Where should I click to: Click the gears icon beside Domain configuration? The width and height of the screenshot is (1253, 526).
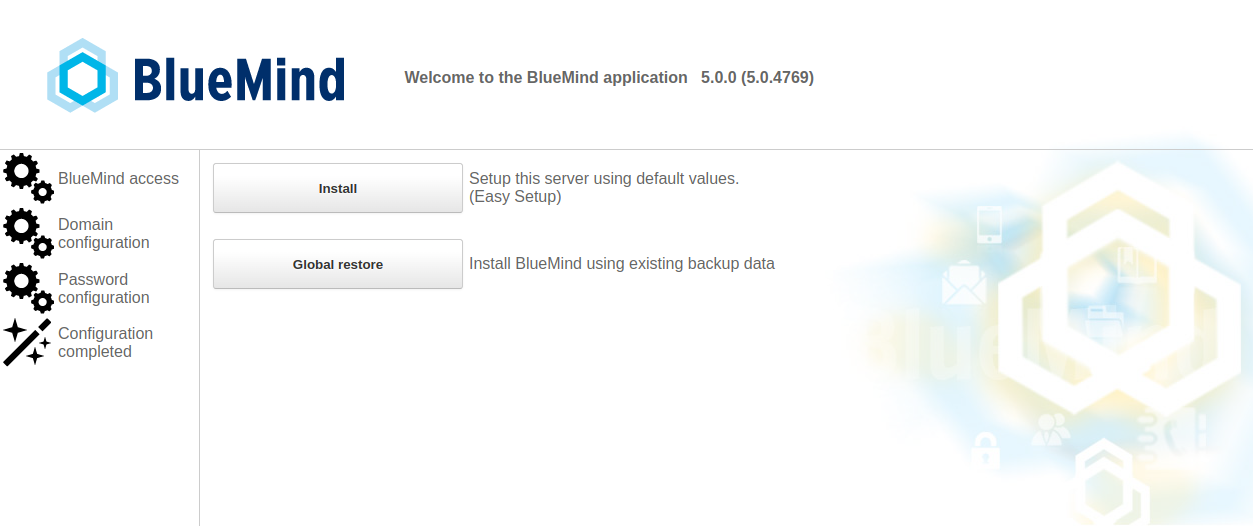(x=28, y=233)
